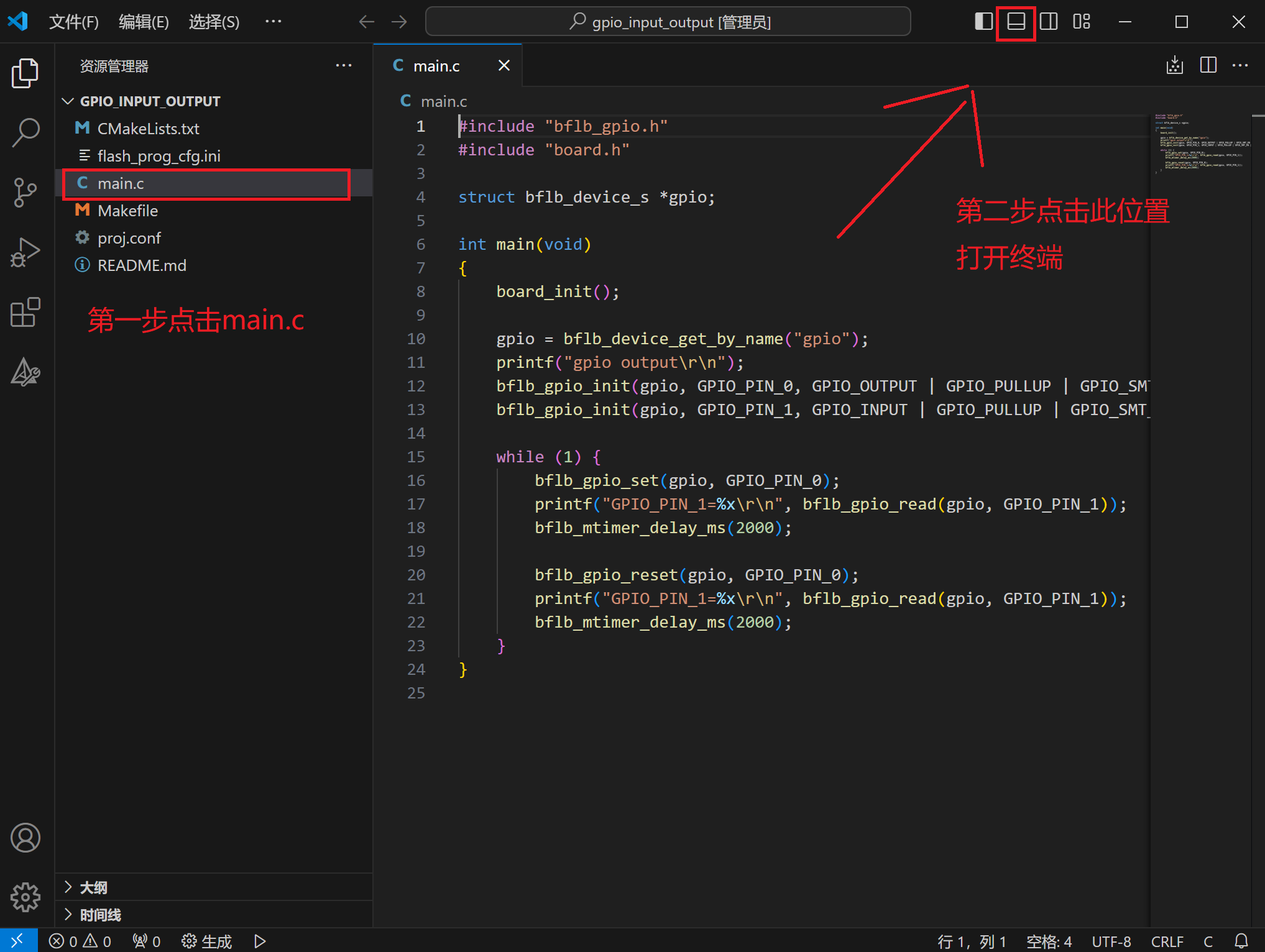Click on int main(void) declaration
Image resolution: width=1265 pixels, height=952 pixels.
525,244
